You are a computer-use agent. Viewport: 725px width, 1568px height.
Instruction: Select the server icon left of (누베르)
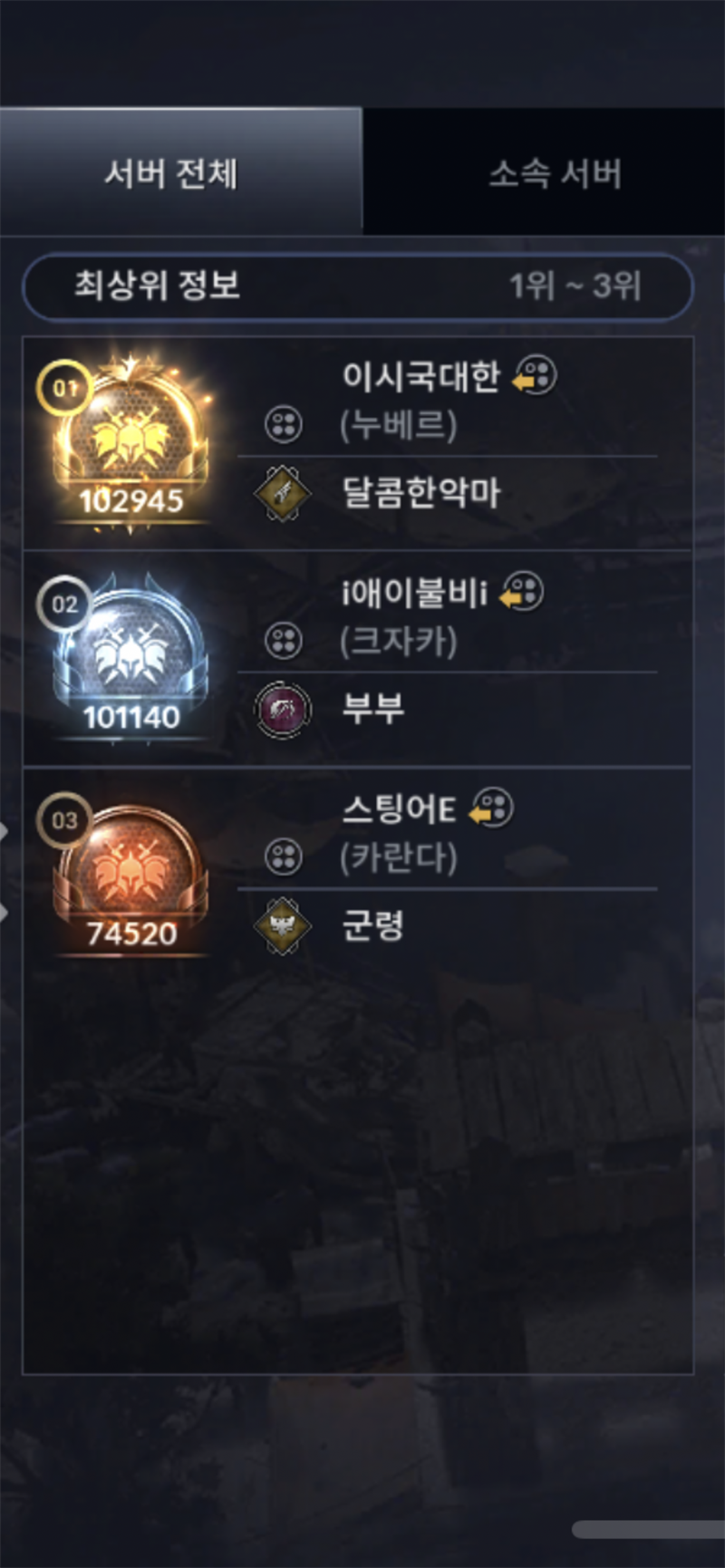pyautogui.click(x=284, y=423)
